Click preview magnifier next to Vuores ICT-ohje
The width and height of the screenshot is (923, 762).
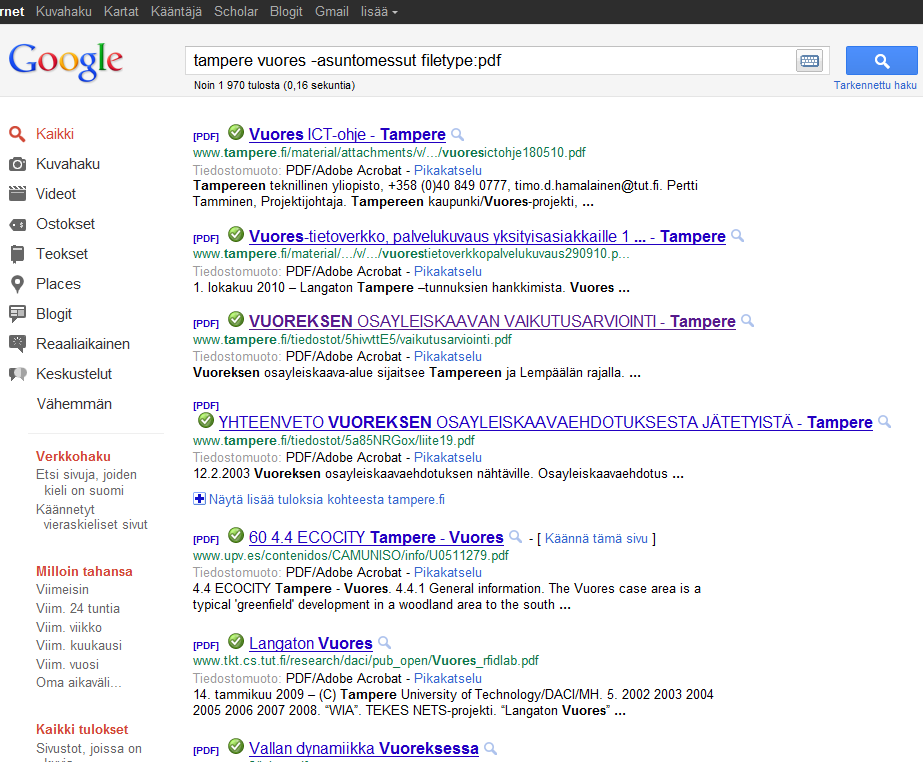tap(457, 135)
